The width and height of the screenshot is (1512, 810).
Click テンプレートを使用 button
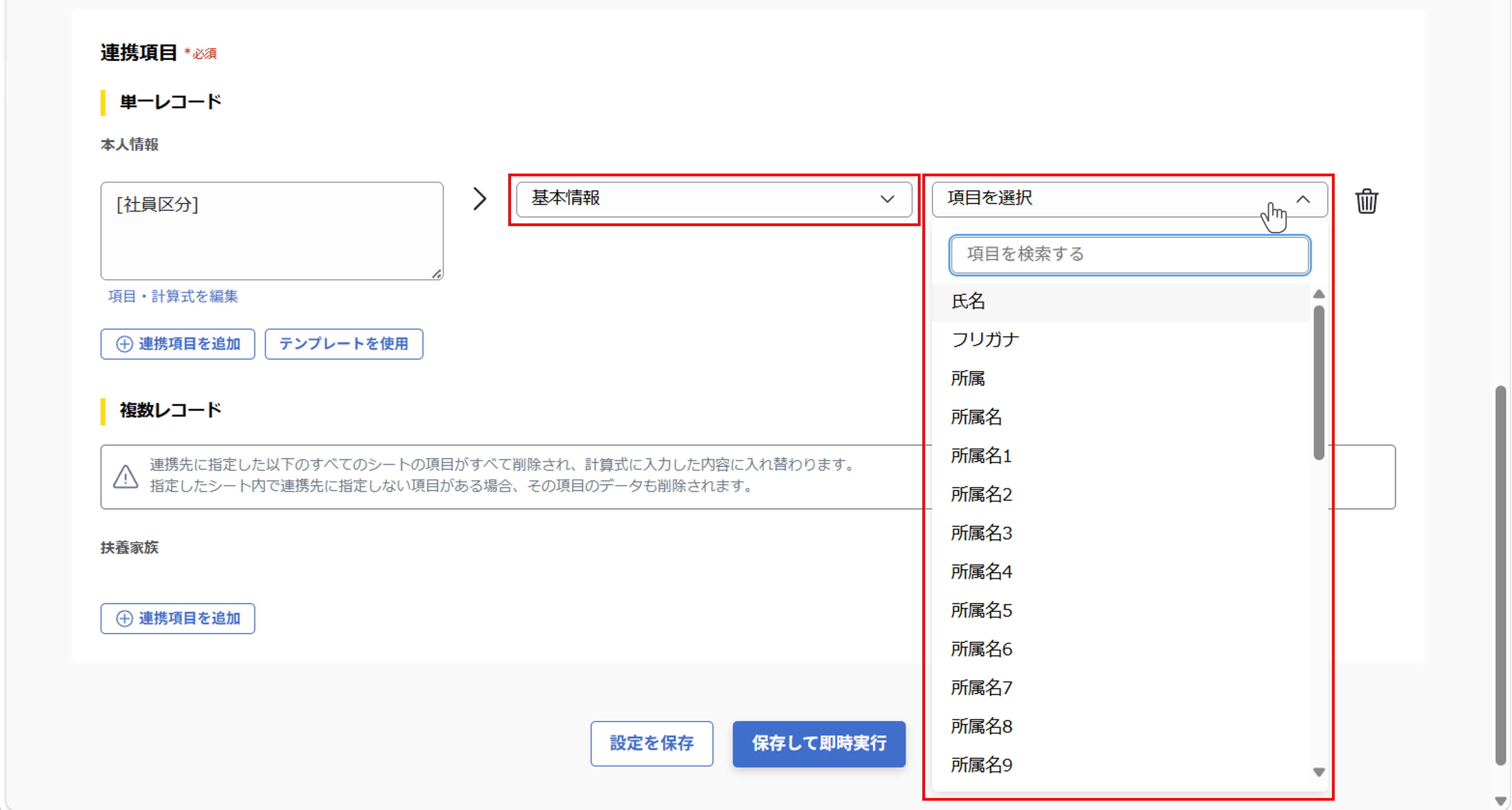point(344,344)
